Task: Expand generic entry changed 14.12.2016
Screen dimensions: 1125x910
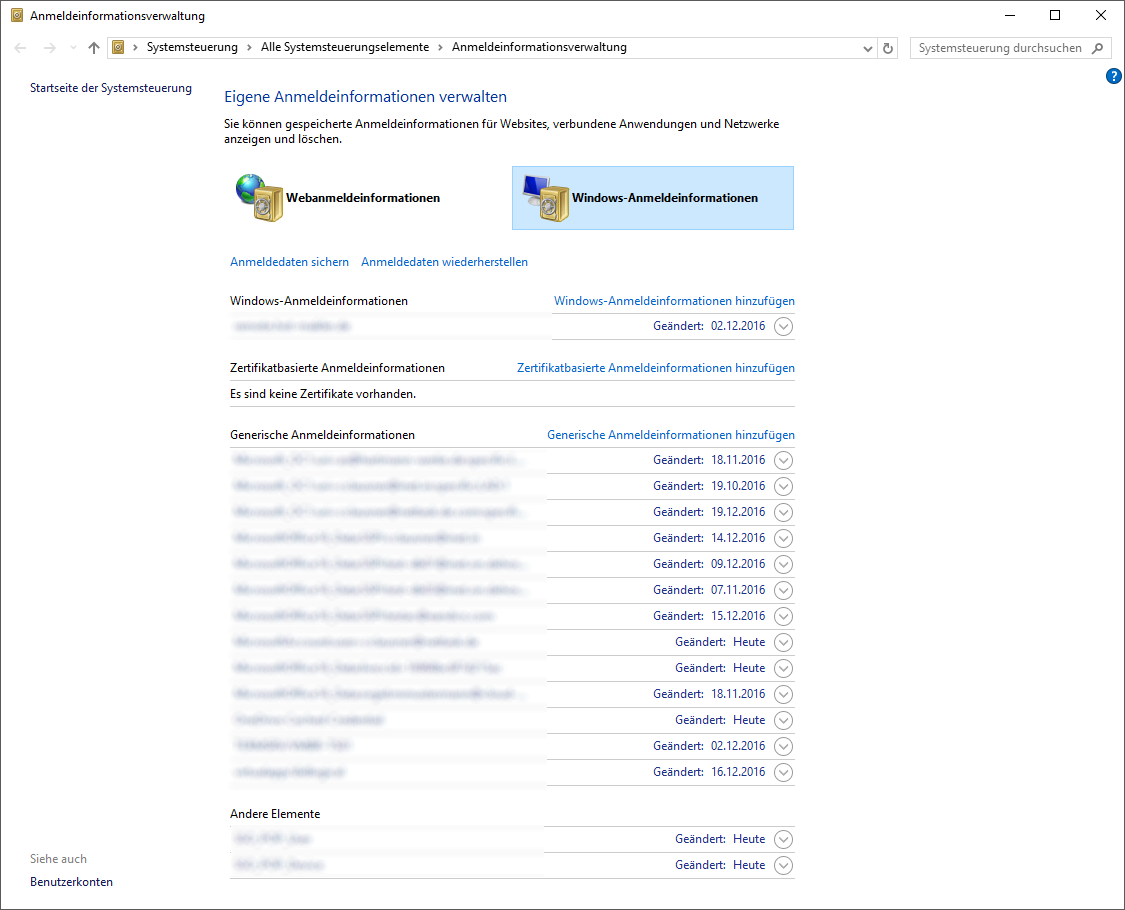Action: 783,538
